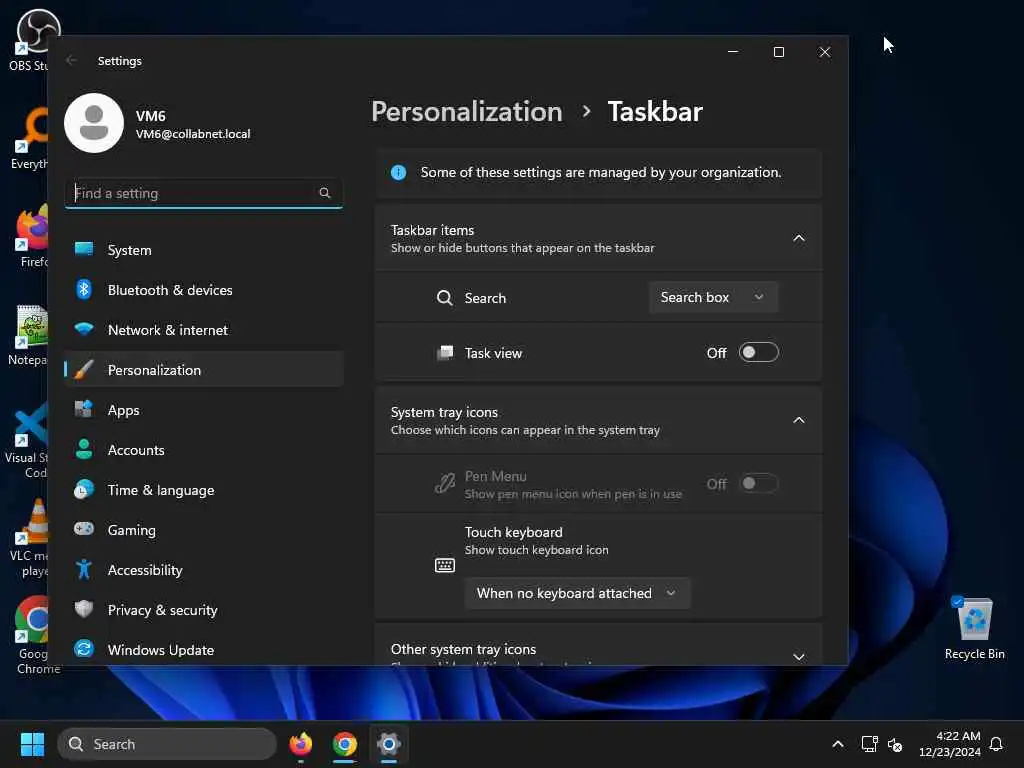Minimize the Settings window
This screenshot has width=1024, height=768.
pos(733,52)
